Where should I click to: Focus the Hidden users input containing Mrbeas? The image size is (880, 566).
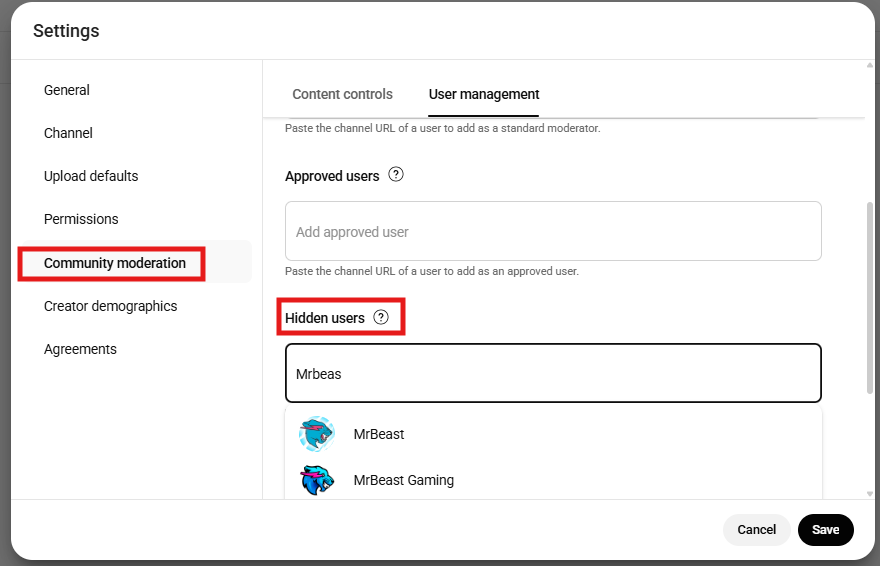(553, 374)
